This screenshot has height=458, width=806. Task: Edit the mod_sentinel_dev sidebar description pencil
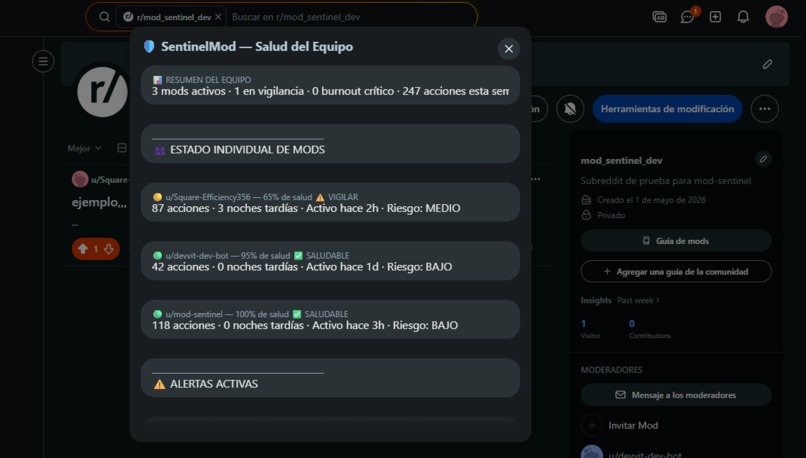click(x=763, y=159)
